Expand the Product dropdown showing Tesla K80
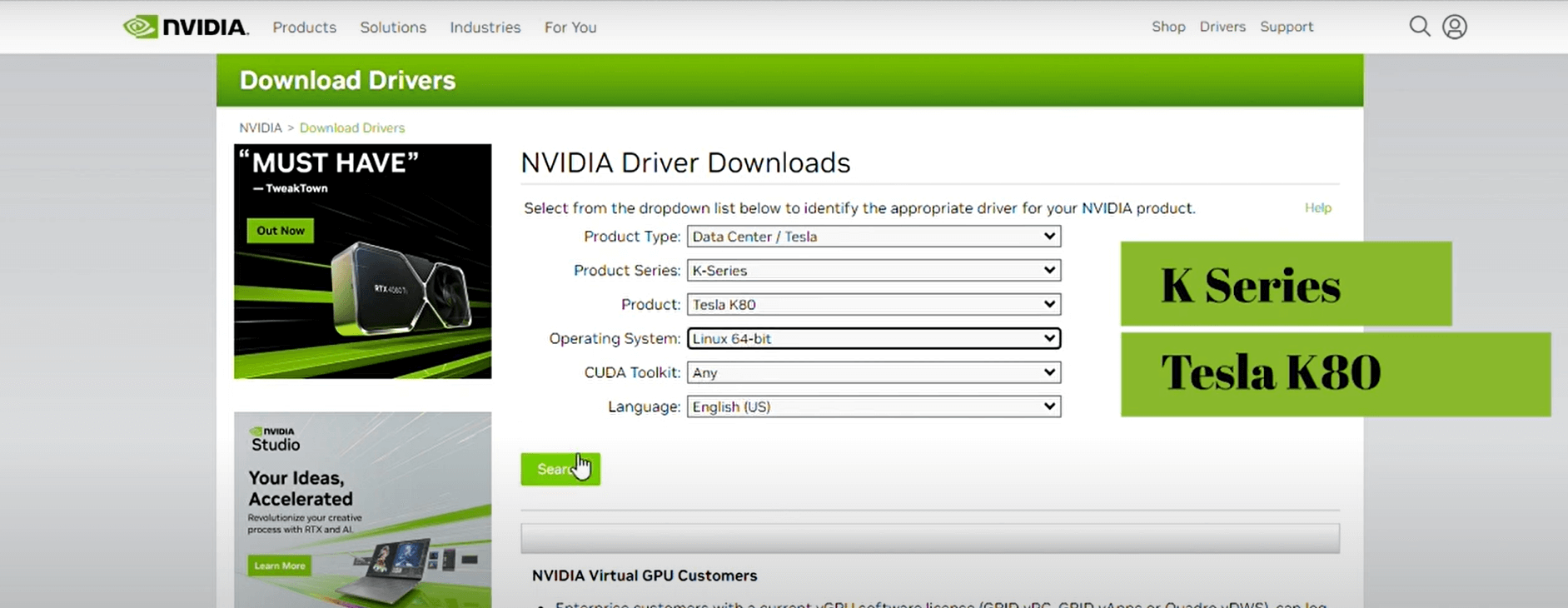1568x608 pixels. (x=873, y=305)
